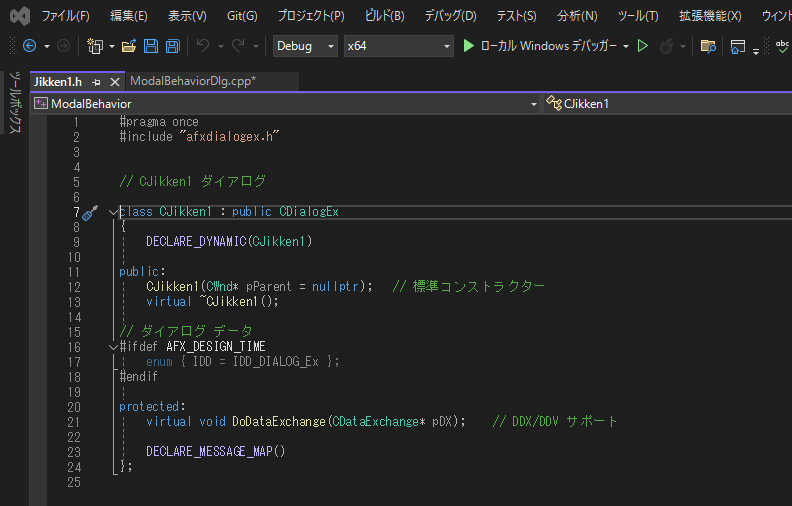This screenshot has width=792, height=506.
Task: Open the Git(G) menu
Action: point(241,16)
